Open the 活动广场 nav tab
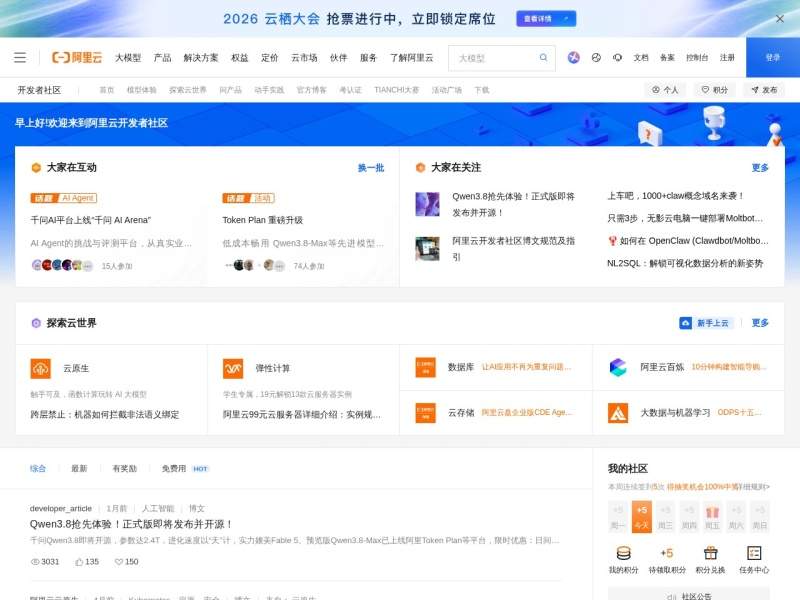The width and height of the screenshot is (800, 600). (446, 90)
